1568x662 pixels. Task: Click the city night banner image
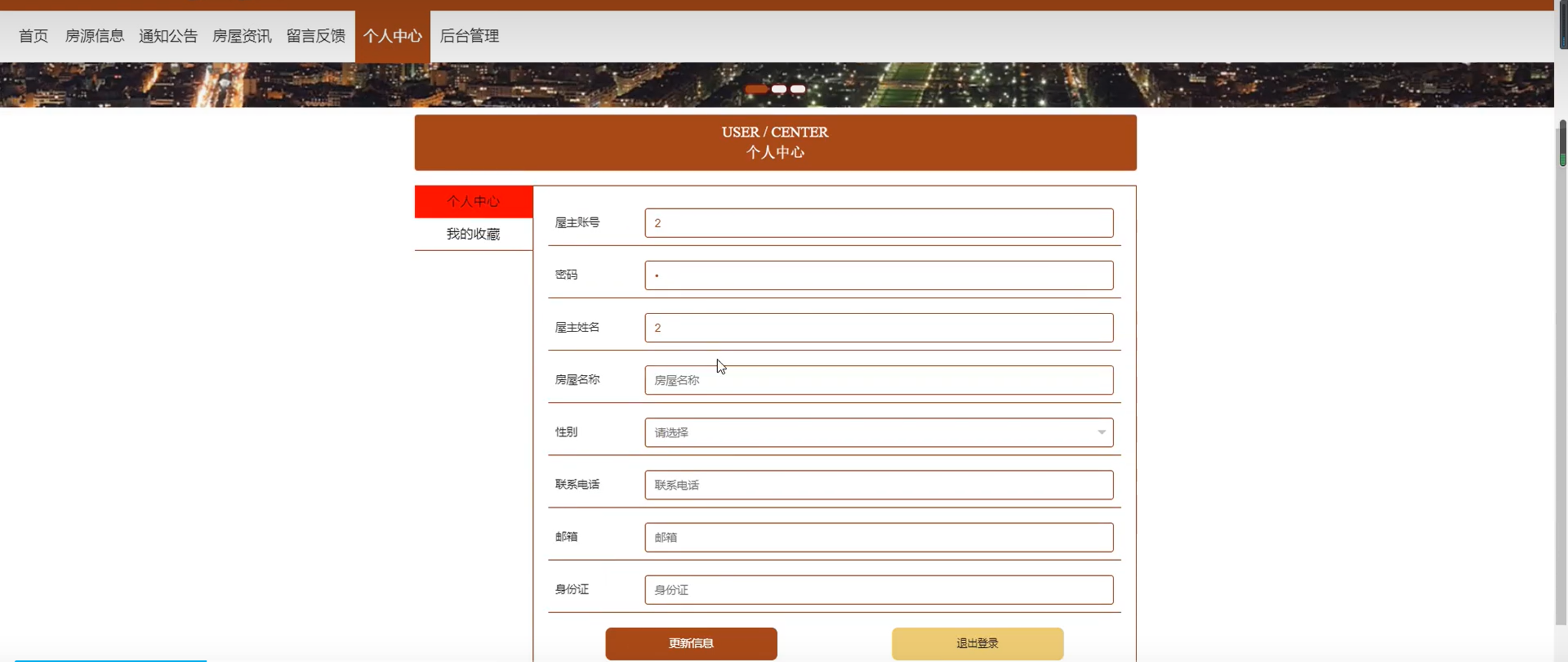click(x=777, y=85)
